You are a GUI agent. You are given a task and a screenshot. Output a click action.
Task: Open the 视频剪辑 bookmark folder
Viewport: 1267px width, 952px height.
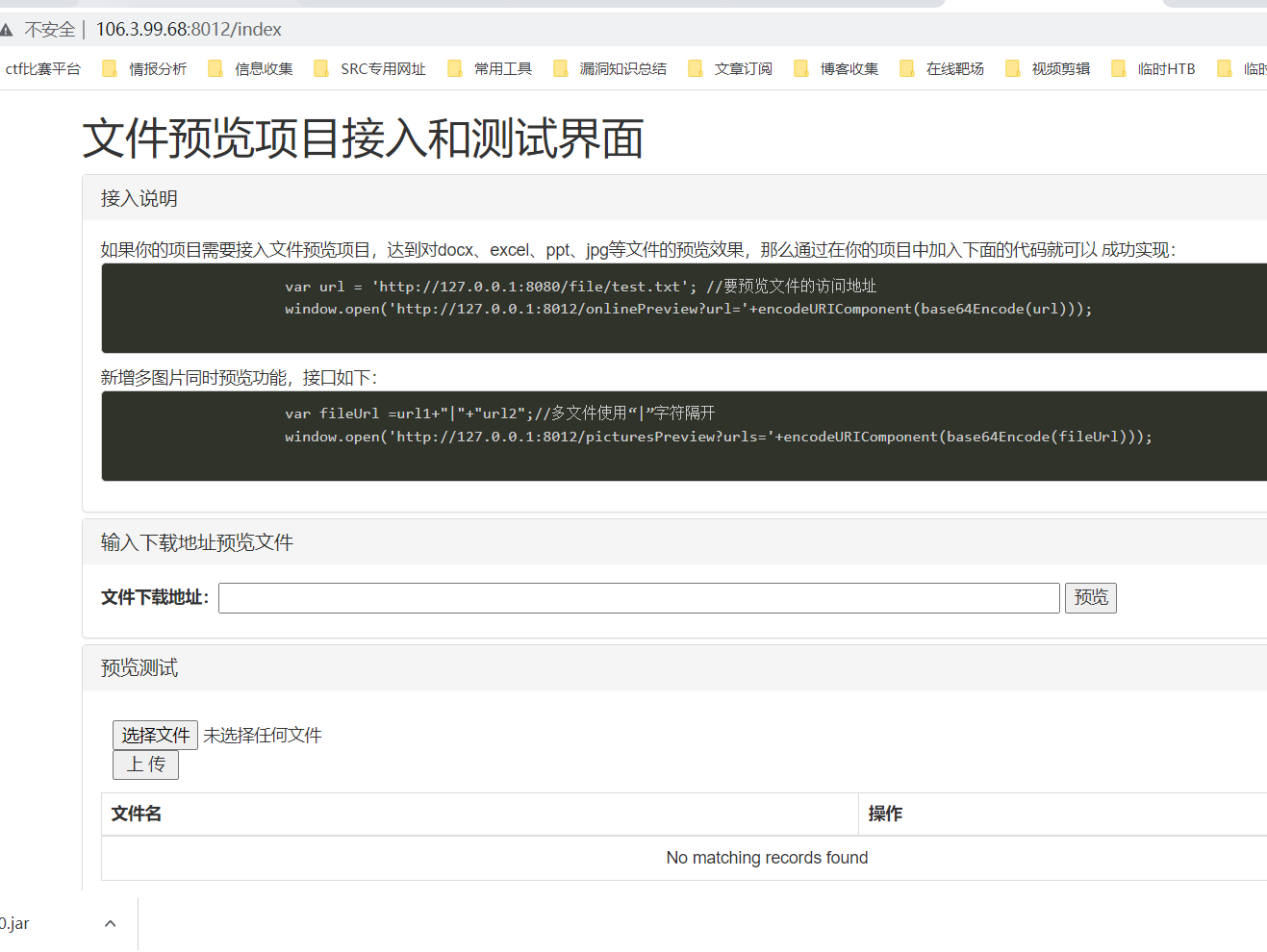[x=1048, y=69]
